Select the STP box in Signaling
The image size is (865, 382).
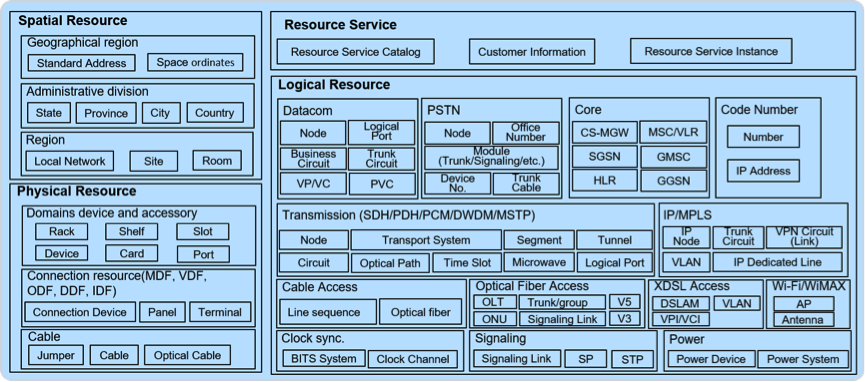(632, 359)
